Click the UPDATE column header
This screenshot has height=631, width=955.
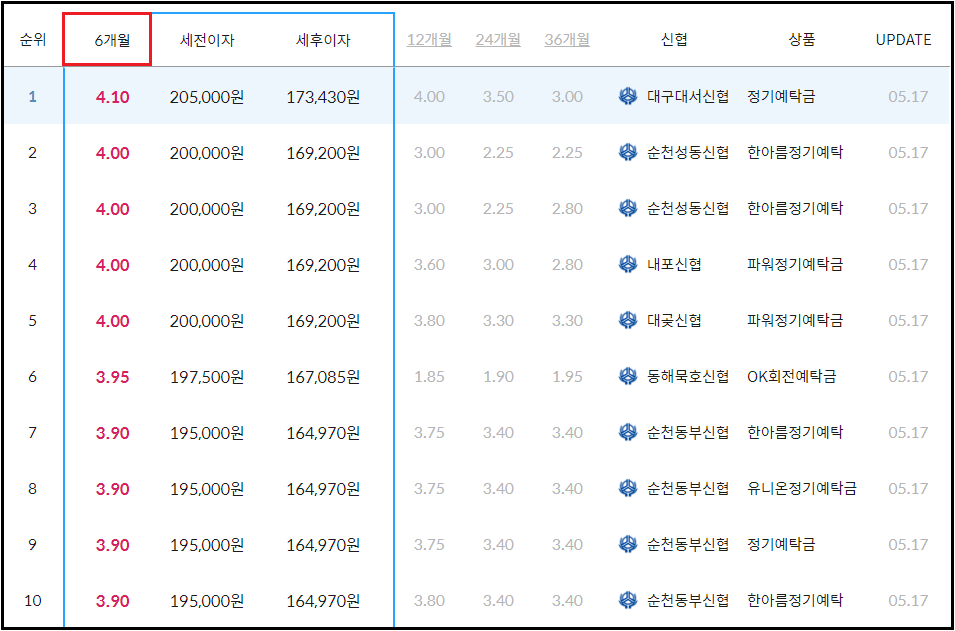(903, 40)
